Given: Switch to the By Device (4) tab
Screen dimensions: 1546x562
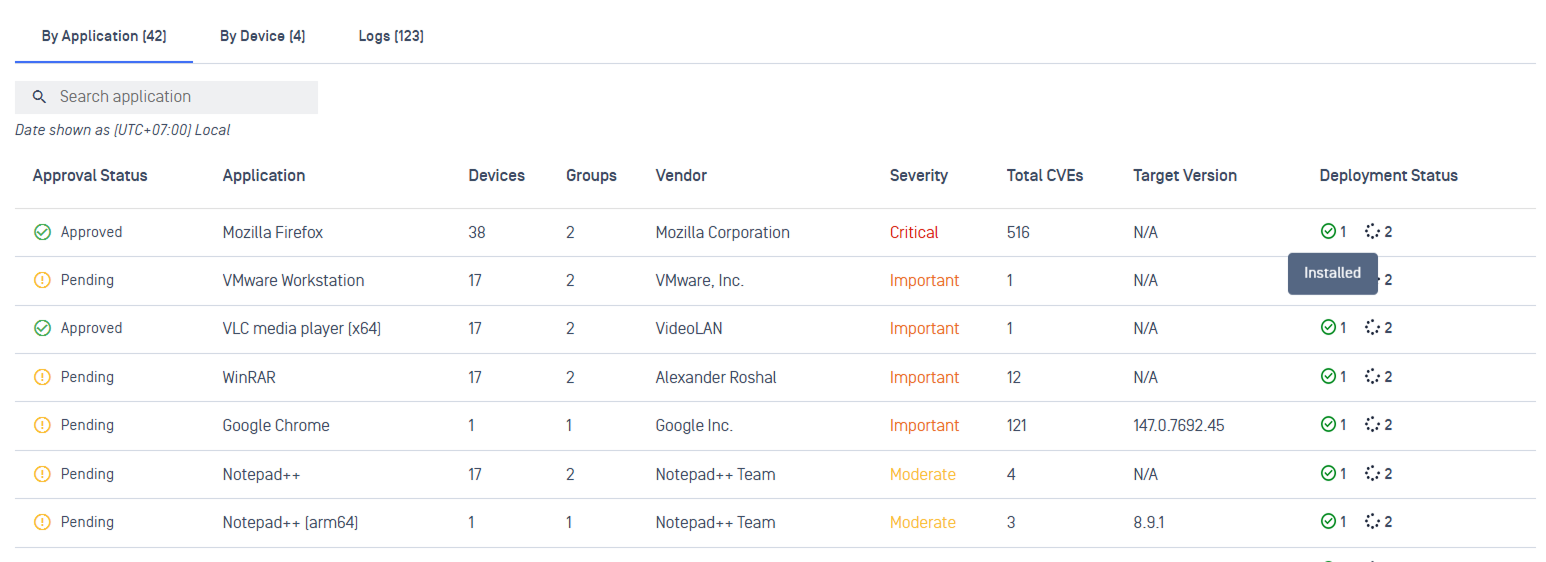Looking at the screenshot, I should 262,36.
